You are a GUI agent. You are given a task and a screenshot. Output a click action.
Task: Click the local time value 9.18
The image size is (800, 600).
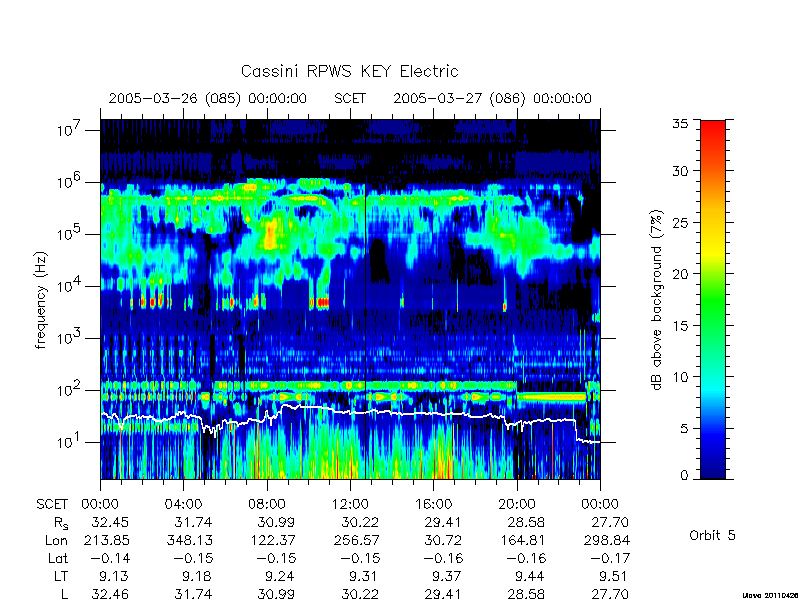coord(196,577)
